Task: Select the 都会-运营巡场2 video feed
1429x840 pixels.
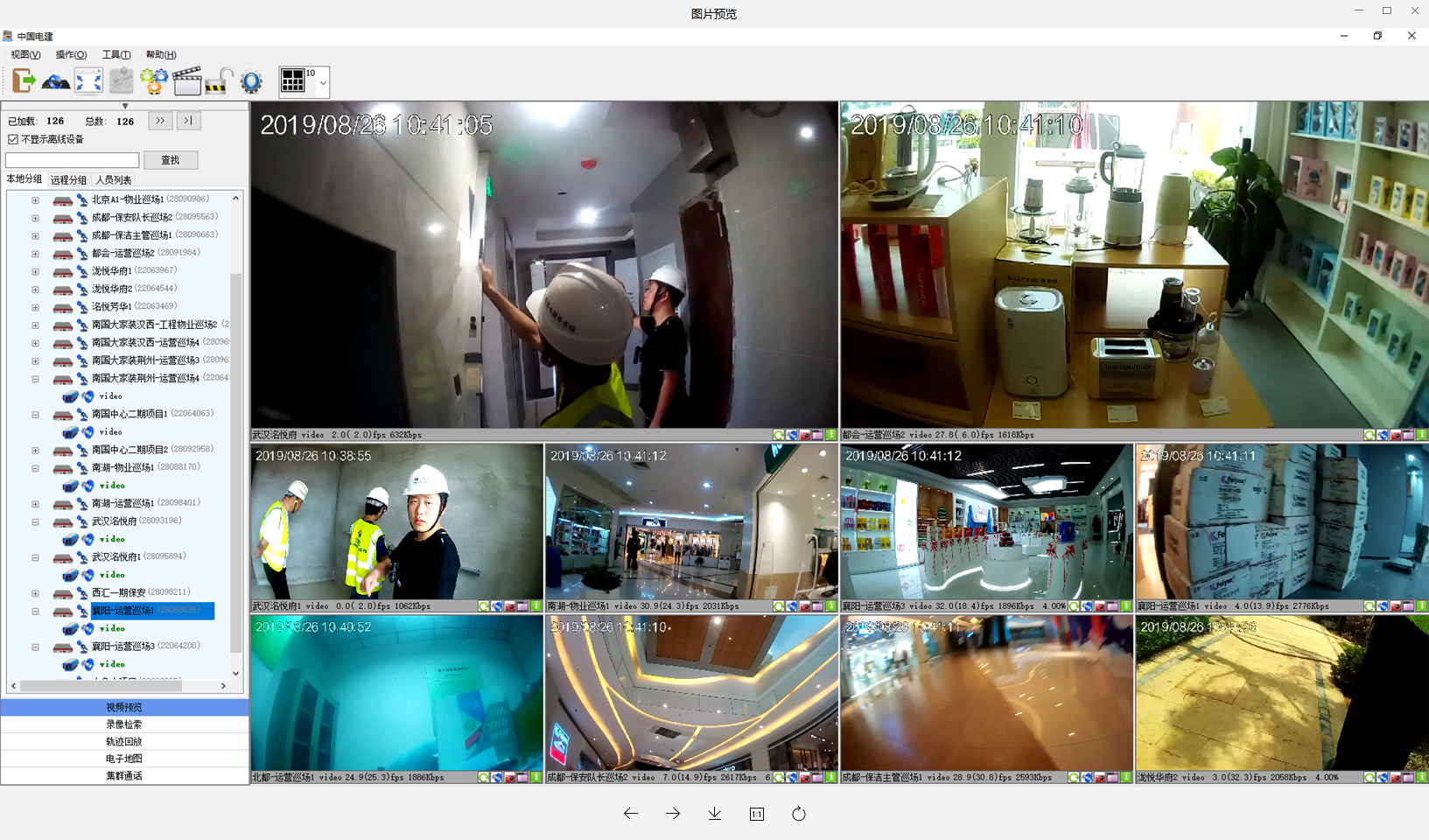Action: 1134,265
